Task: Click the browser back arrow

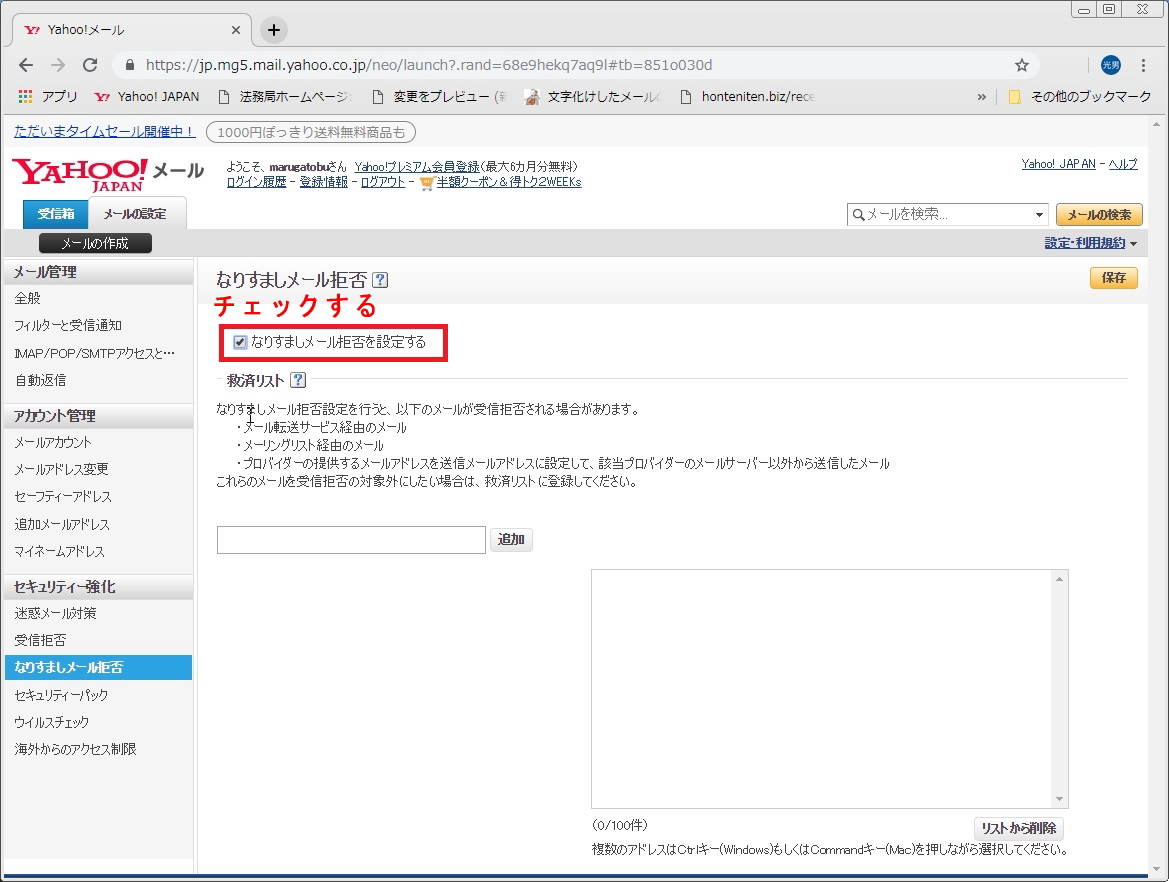Action: (26, 65)
